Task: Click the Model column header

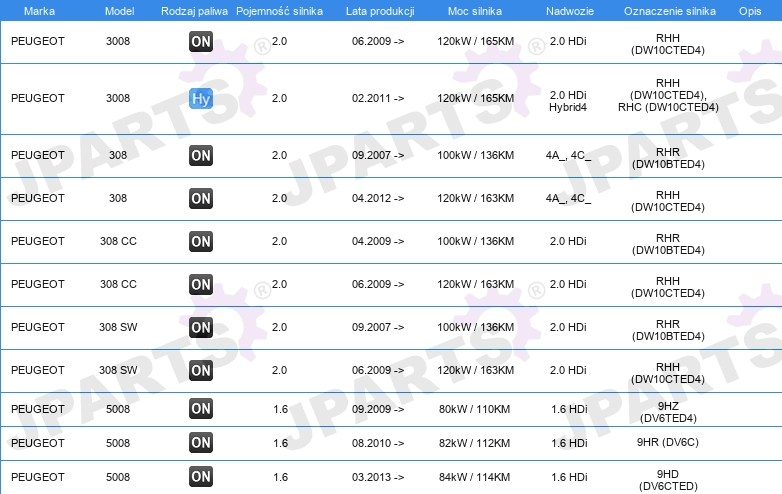Action: [119, 11]
